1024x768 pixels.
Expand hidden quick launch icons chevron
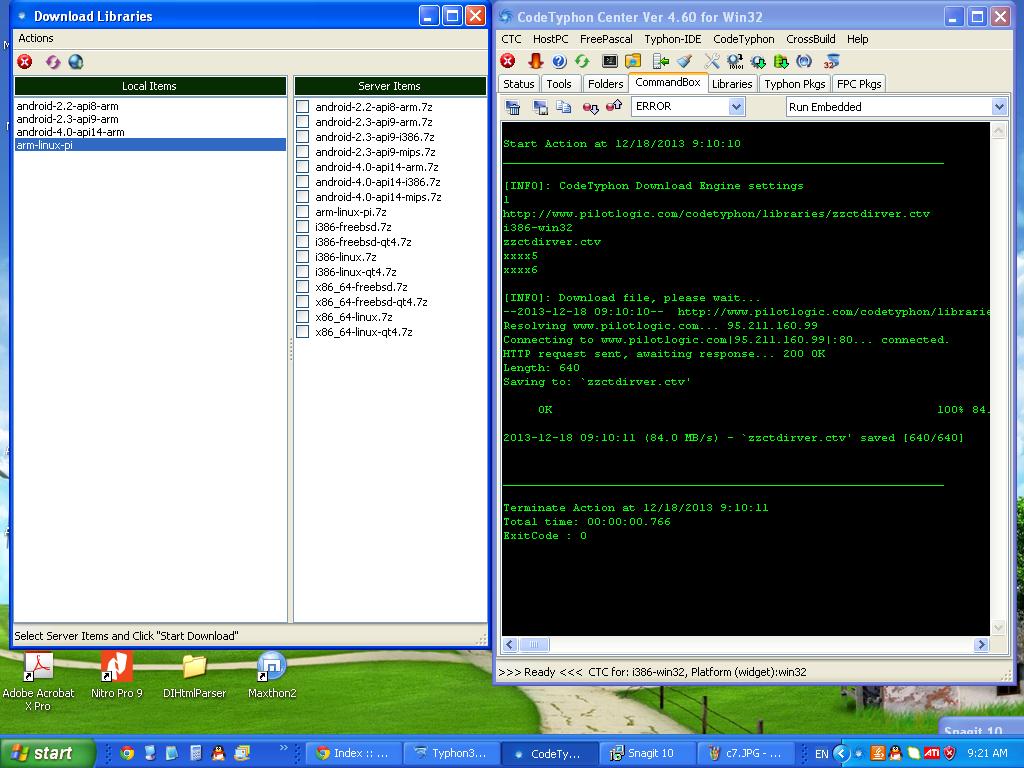pyautogui.click(x=283, y=748)
